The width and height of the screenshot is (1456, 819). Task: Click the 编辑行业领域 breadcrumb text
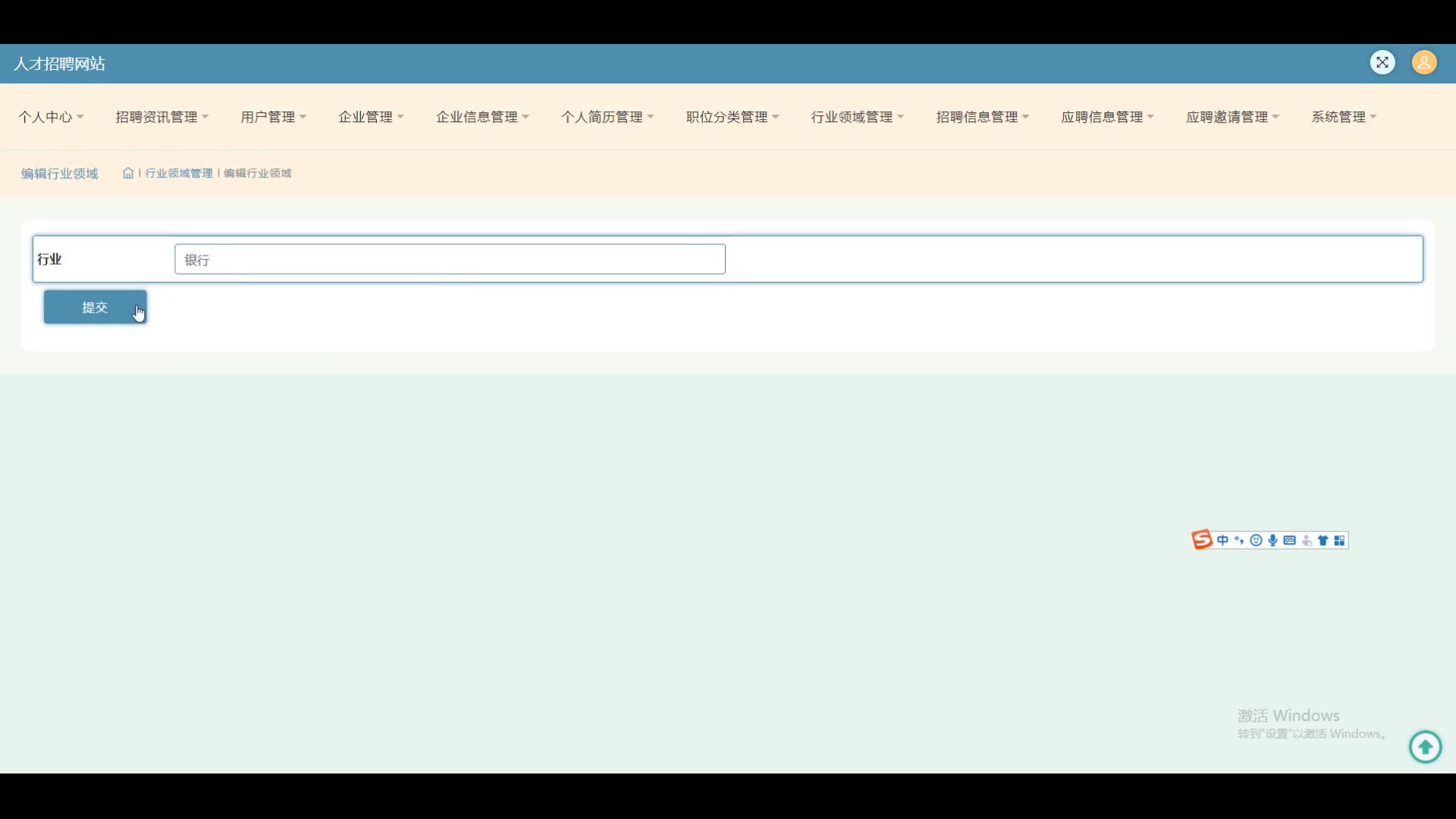[x=258, y=173]
